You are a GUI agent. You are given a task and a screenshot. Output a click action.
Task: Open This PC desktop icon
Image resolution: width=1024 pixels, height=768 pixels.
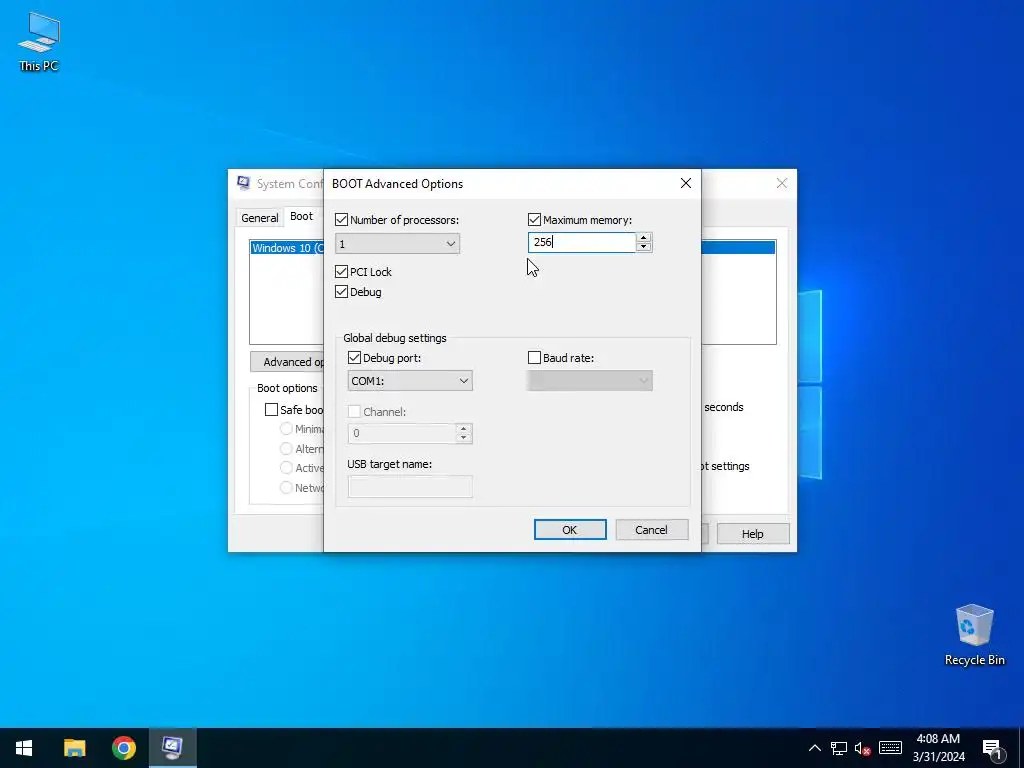[x=39, y=41]
